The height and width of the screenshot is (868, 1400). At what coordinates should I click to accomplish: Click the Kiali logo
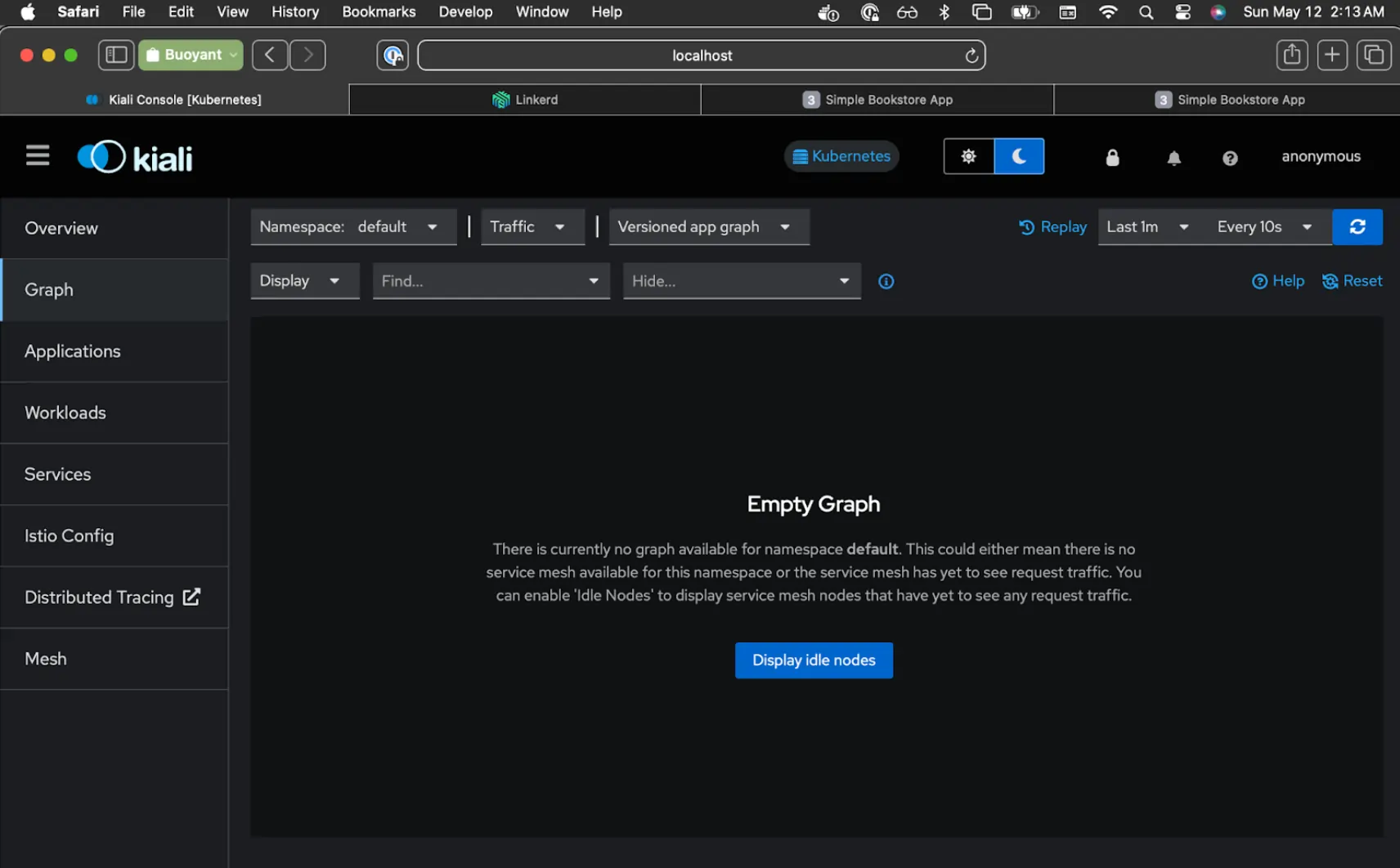click(x=135, y=158)
